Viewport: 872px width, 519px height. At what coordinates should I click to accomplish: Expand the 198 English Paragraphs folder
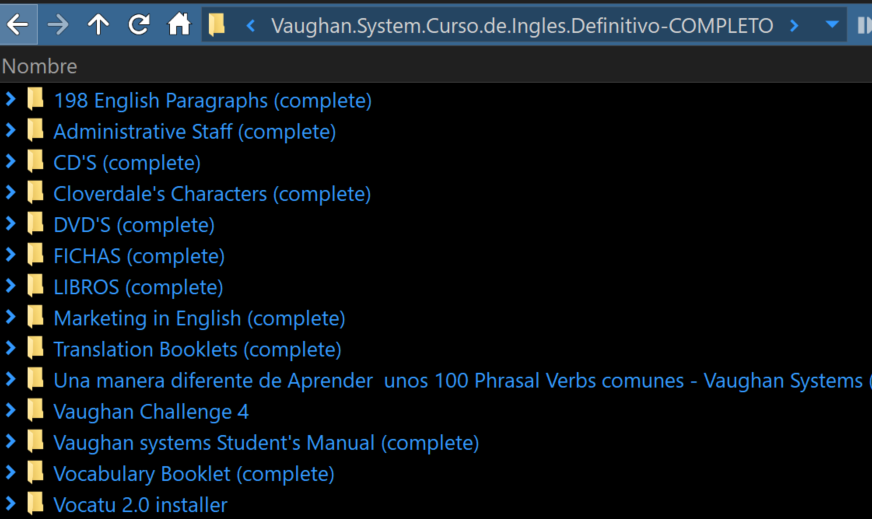coord(11,100)
